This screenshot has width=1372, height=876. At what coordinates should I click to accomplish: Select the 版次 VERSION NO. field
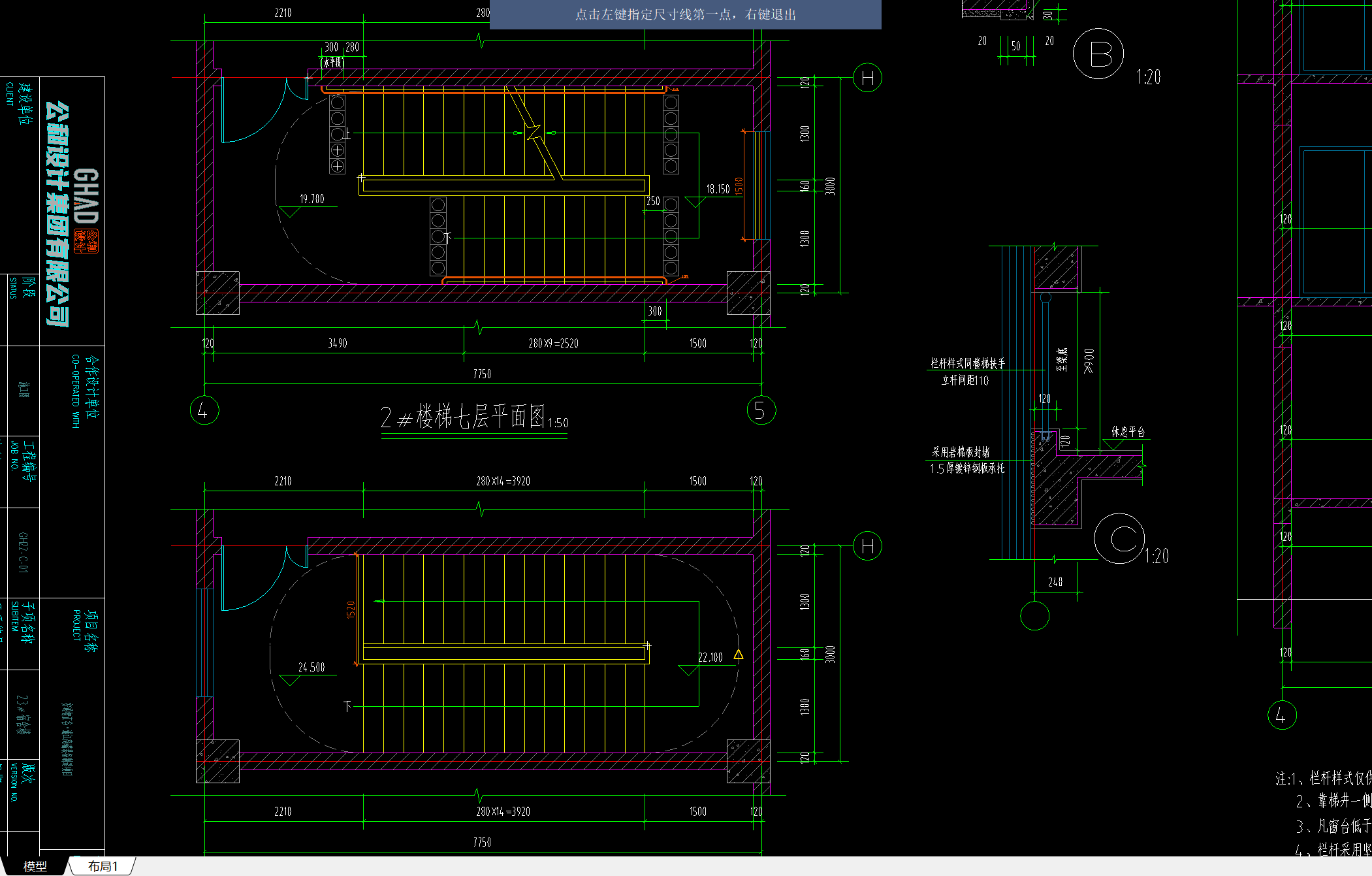22,782
